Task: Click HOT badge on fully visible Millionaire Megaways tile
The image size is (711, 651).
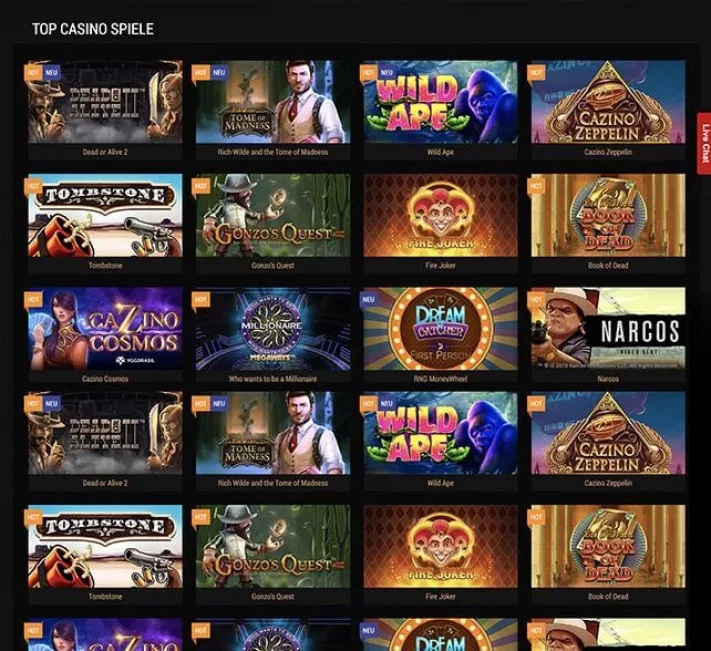Action: tap(200, 300)
